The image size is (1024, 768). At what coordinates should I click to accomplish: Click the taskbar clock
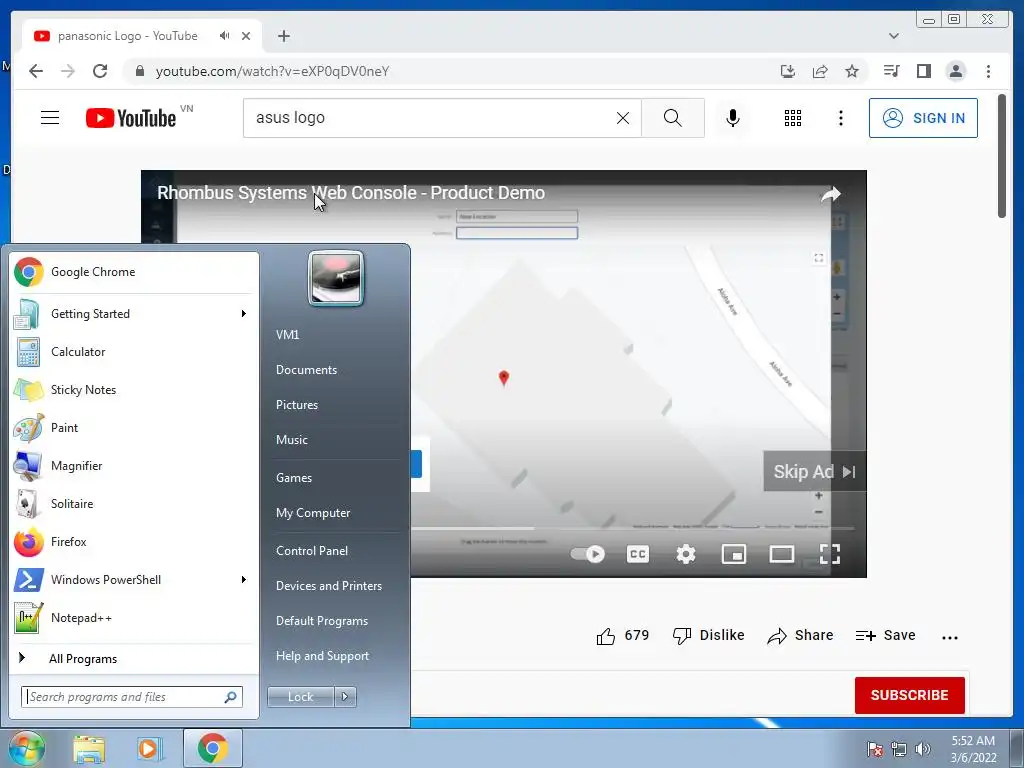click(x=973, y=749)
